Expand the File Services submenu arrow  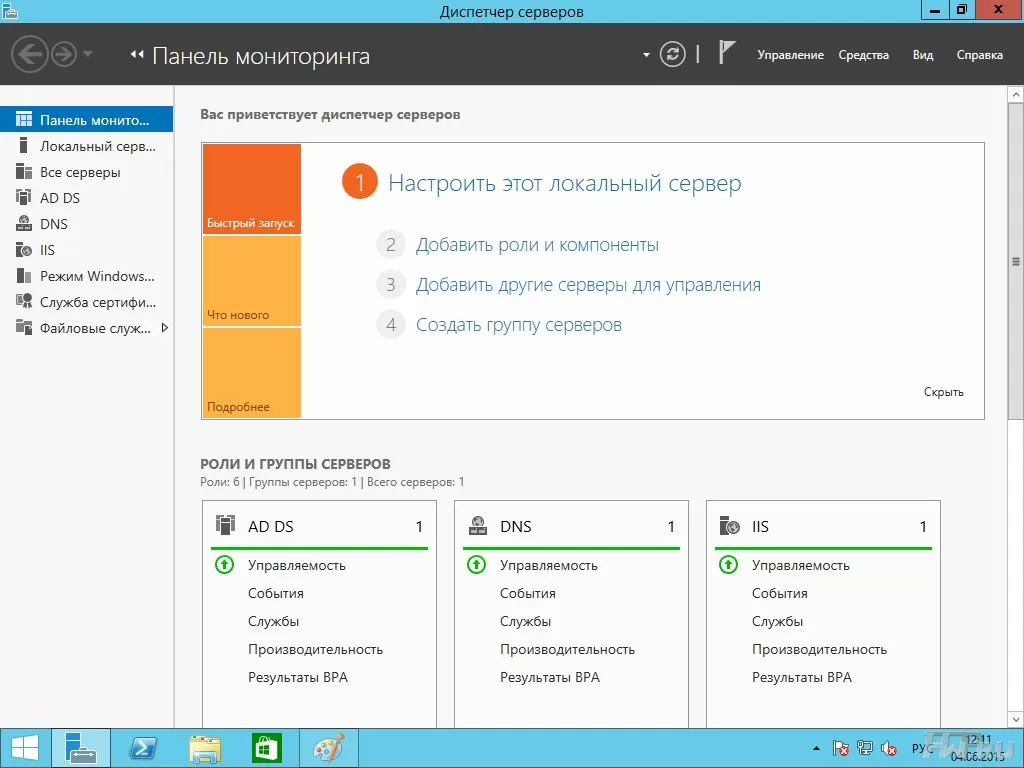165,328
